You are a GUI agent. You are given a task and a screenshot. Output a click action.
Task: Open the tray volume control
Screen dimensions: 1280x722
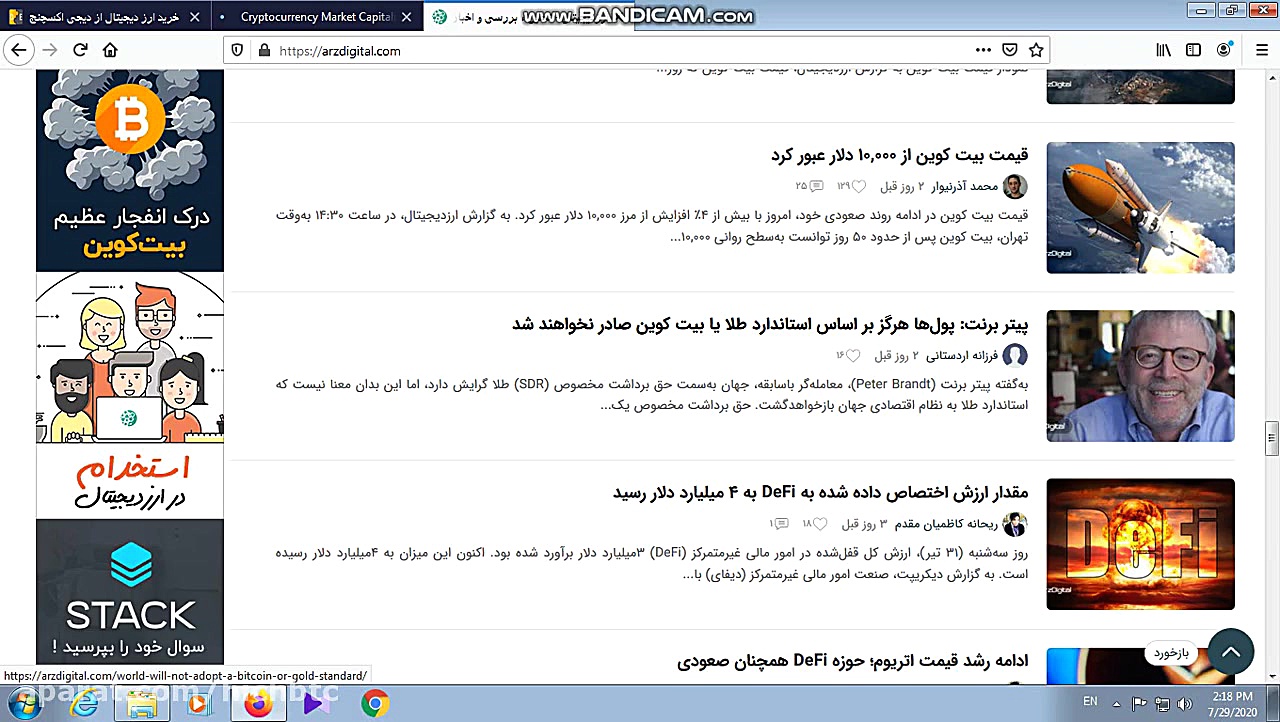(x=1186, y=703)
